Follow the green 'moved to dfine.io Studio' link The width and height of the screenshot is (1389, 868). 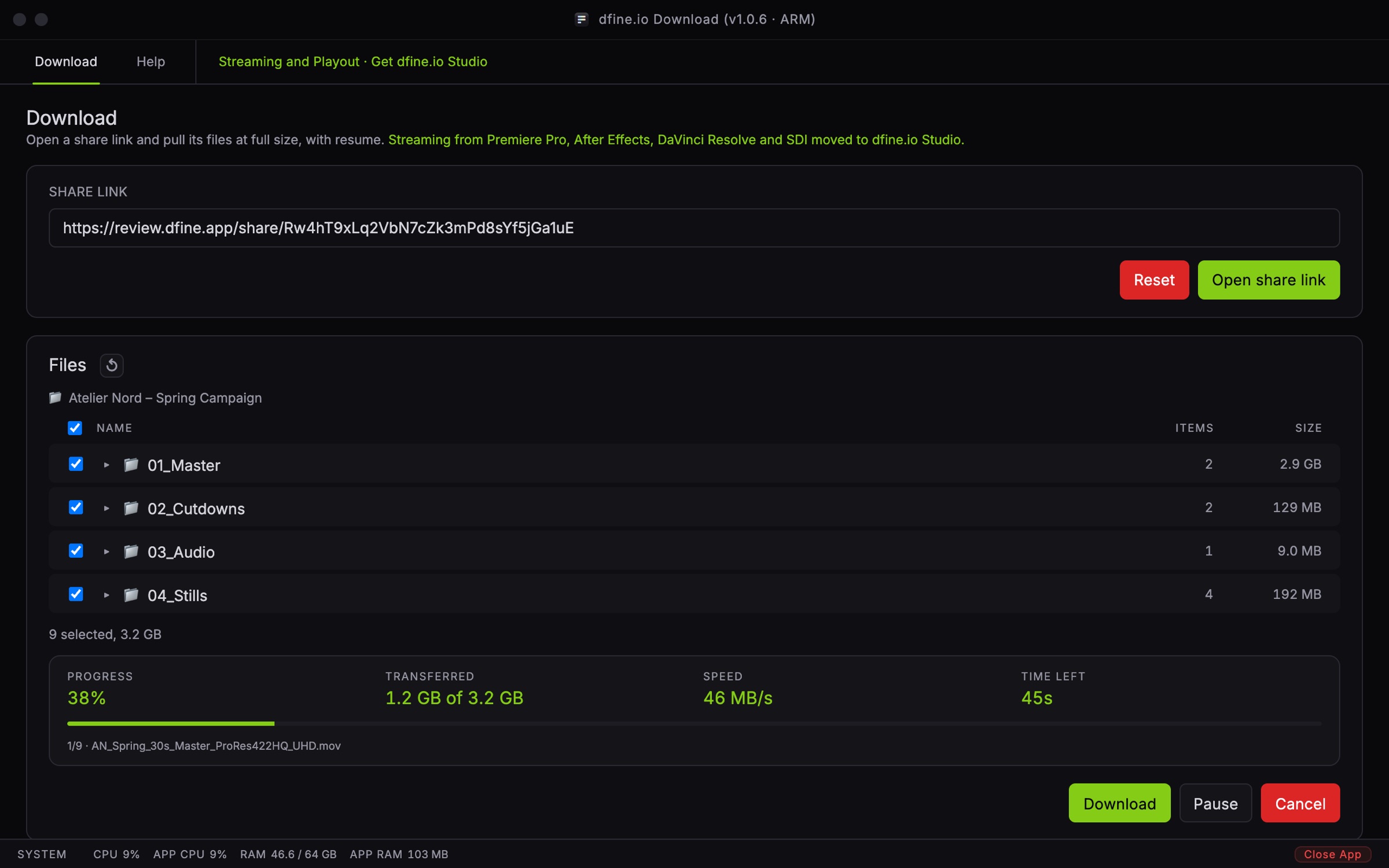[676, 139]
